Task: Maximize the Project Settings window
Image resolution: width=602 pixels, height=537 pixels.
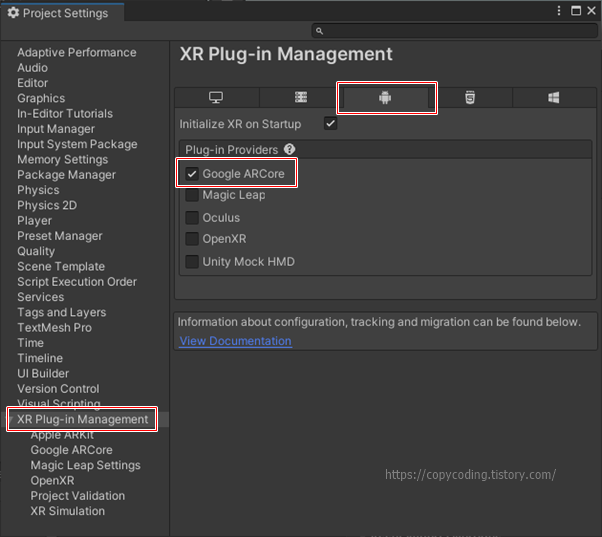Action: (x=576, y=11)
